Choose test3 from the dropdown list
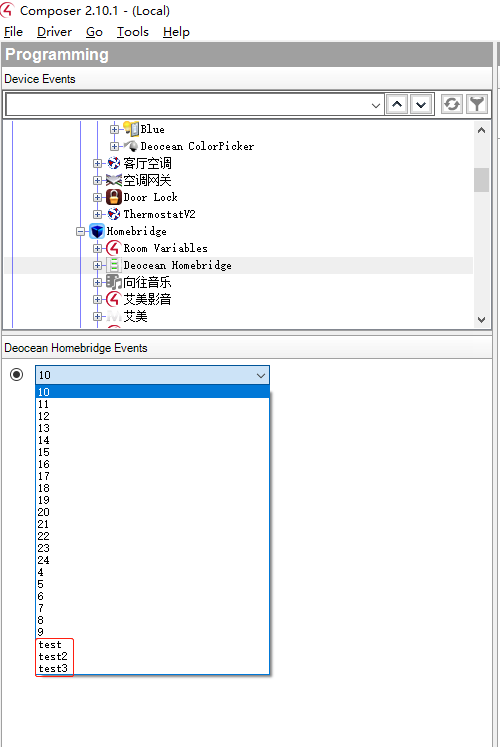Screen dimensions: 500x747 [53, 668]
